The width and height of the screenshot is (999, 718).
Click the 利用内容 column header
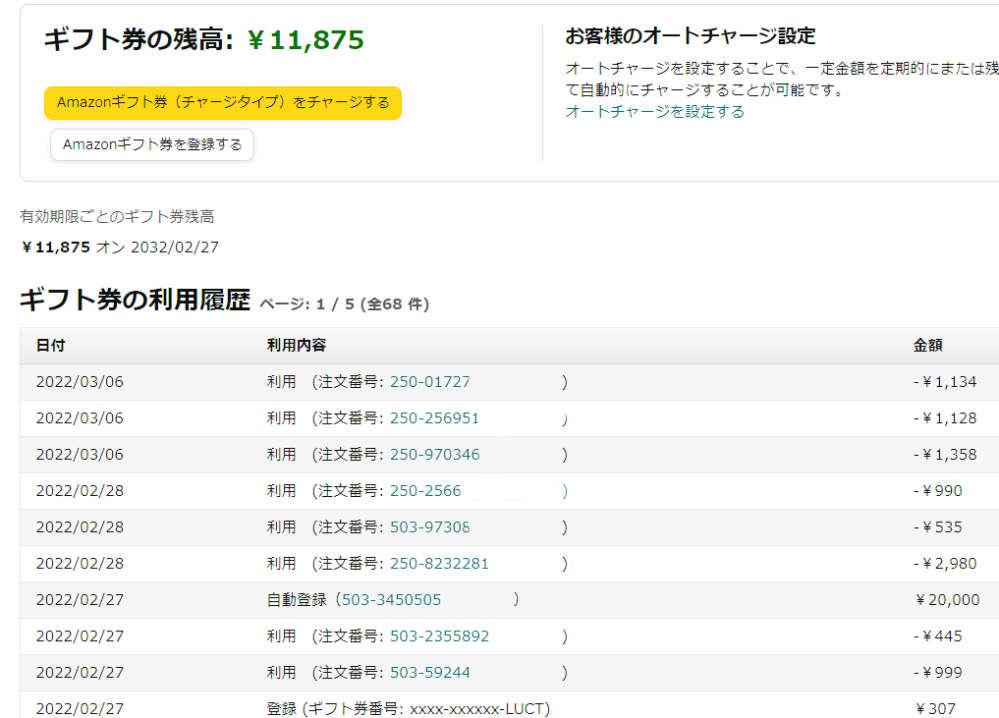295,345
